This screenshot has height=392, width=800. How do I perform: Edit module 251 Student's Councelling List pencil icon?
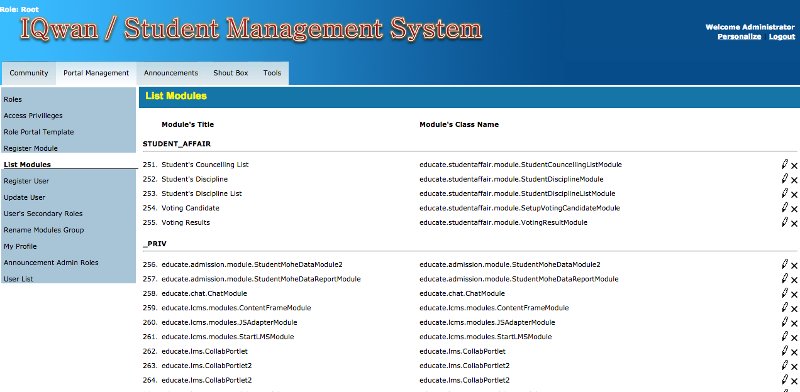(x=785, y=164)
